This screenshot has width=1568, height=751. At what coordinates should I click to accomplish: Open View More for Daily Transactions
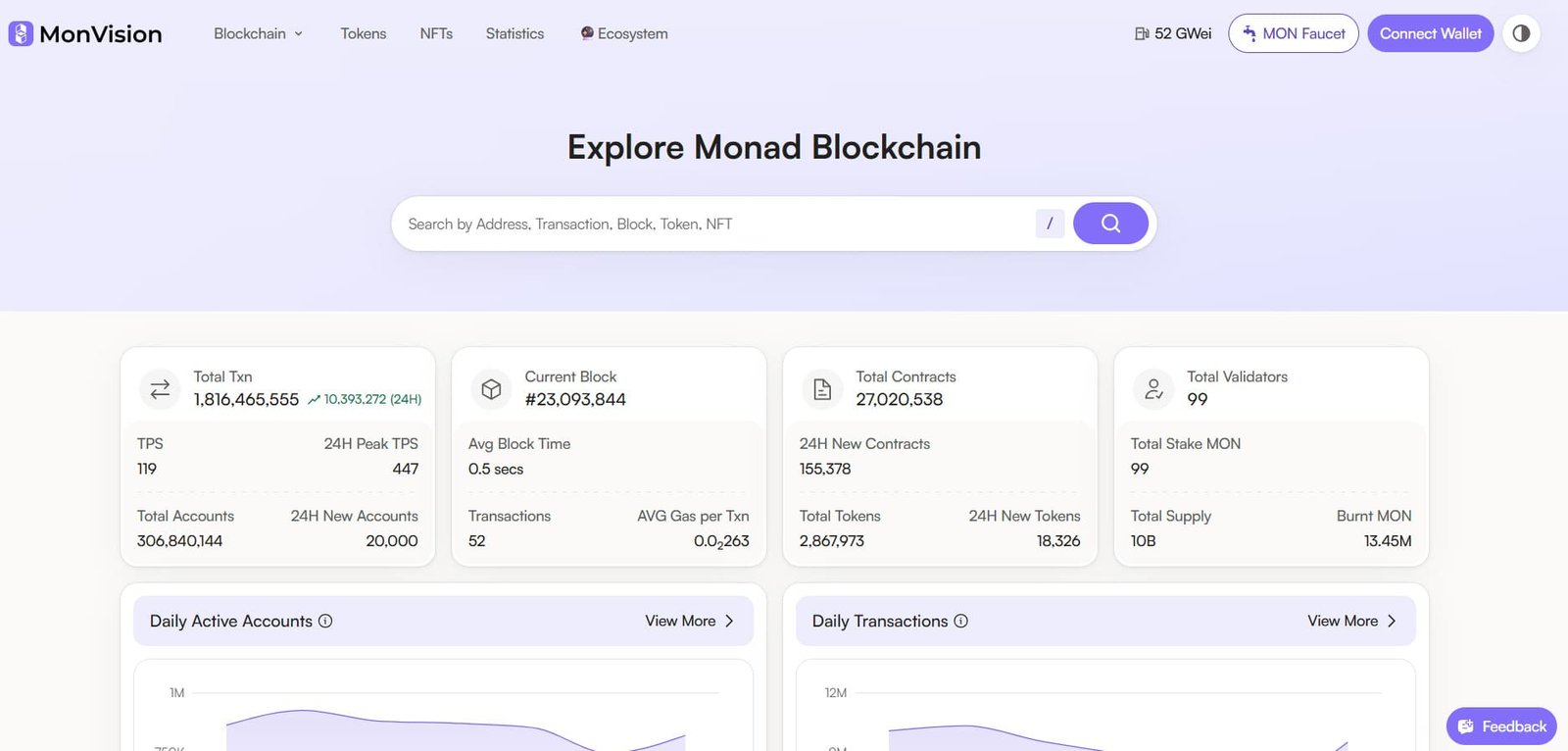coord(1351,621)
